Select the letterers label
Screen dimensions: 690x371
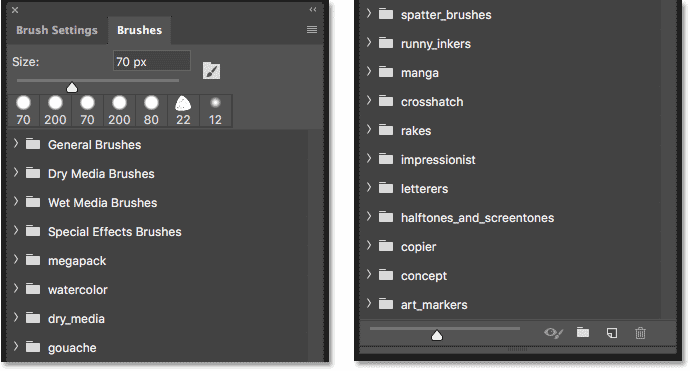pyautogui.click(x=424, y=189)
